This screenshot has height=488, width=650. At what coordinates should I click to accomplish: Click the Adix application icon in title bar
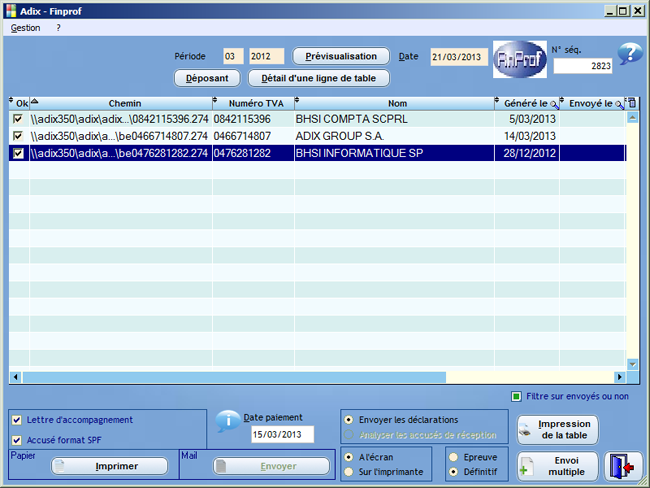[12, 11]
